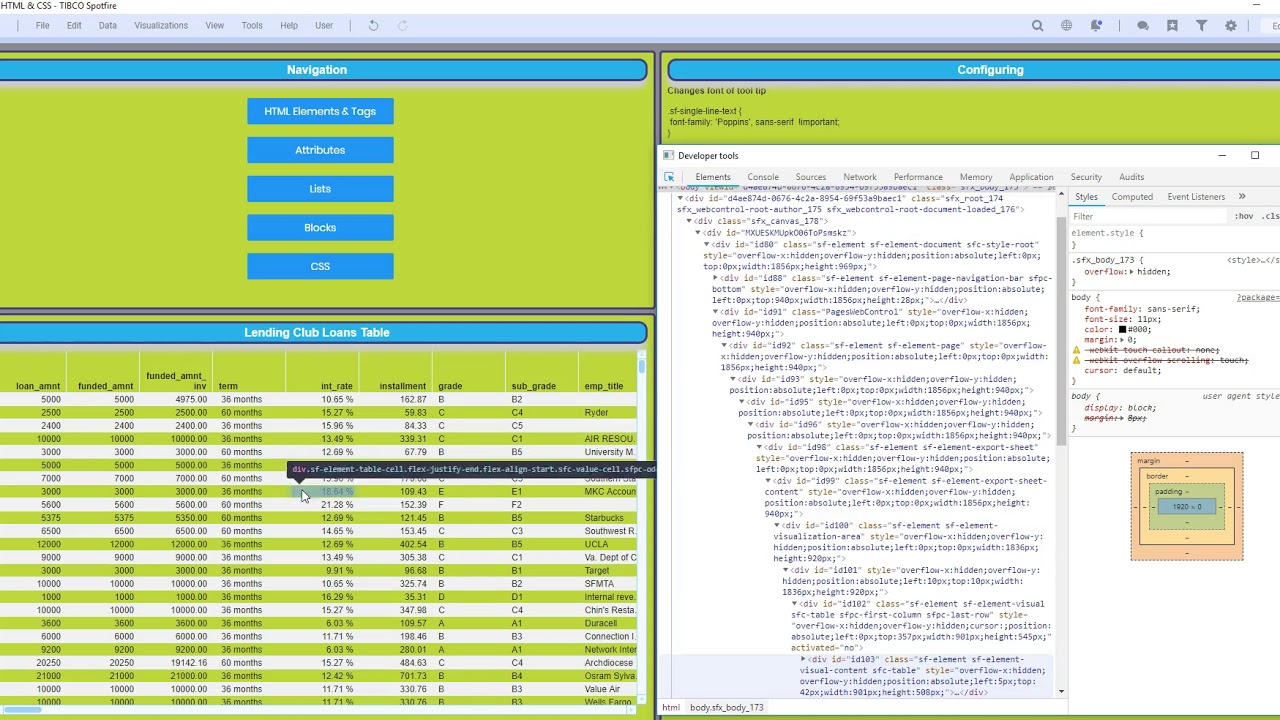Toggle the :hov element state button
The width and height of the screenshot is (1280, 720).
(1244, 217)
